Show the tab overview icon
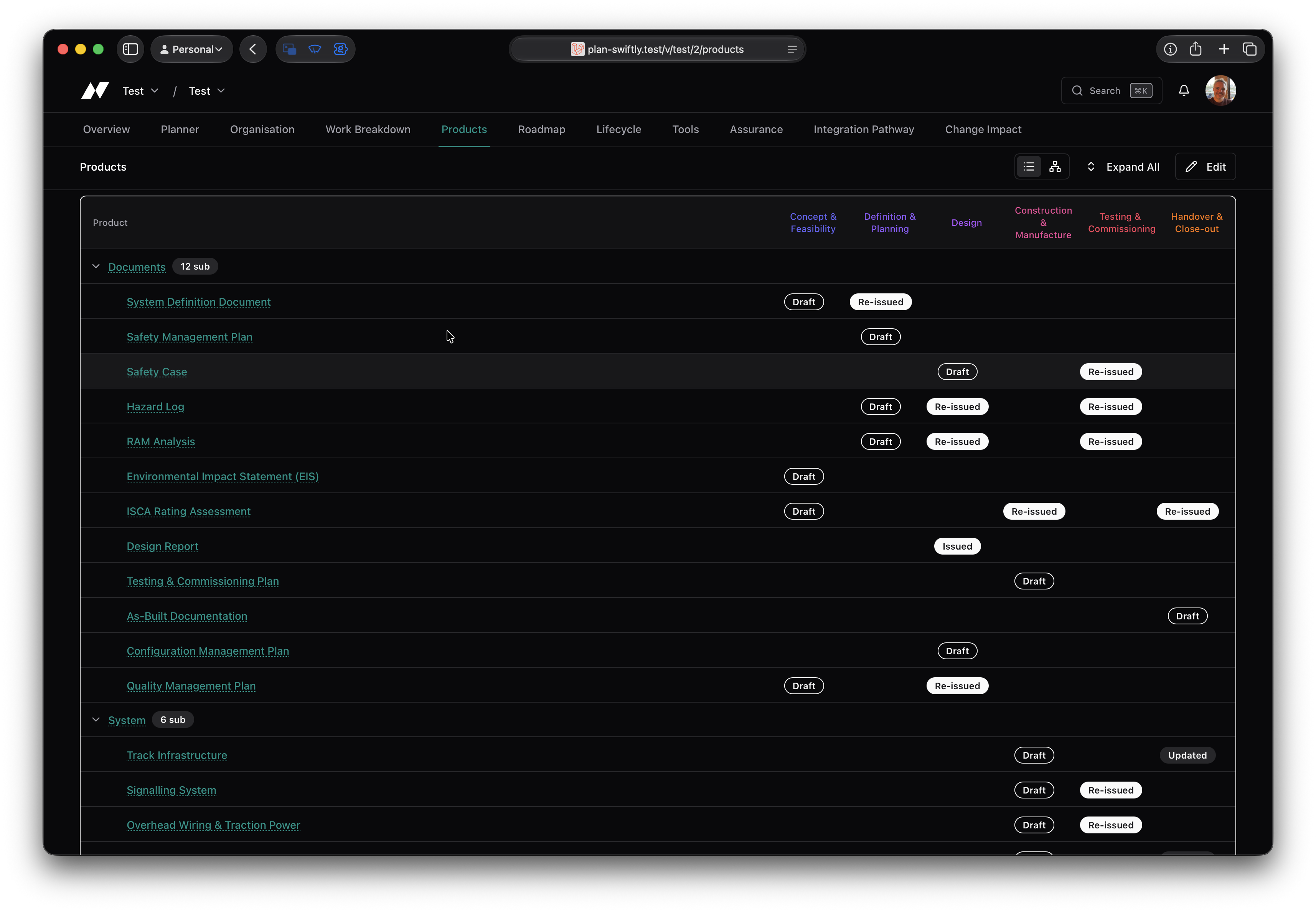 [1250, 49]
